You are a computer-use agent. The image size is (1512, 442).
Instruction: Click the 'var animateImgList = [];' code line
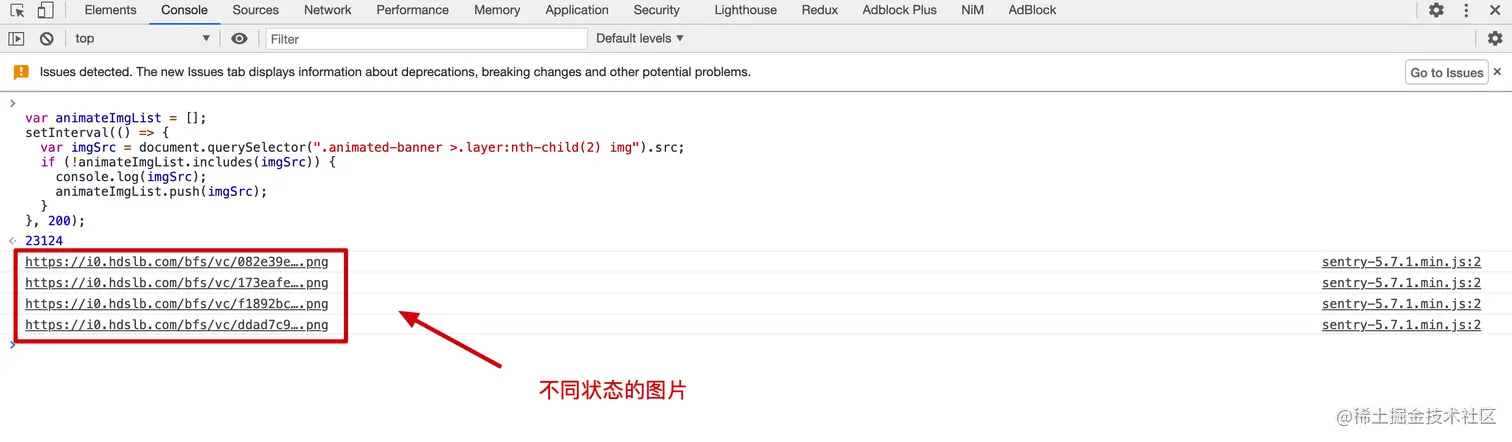coord(115,118)
